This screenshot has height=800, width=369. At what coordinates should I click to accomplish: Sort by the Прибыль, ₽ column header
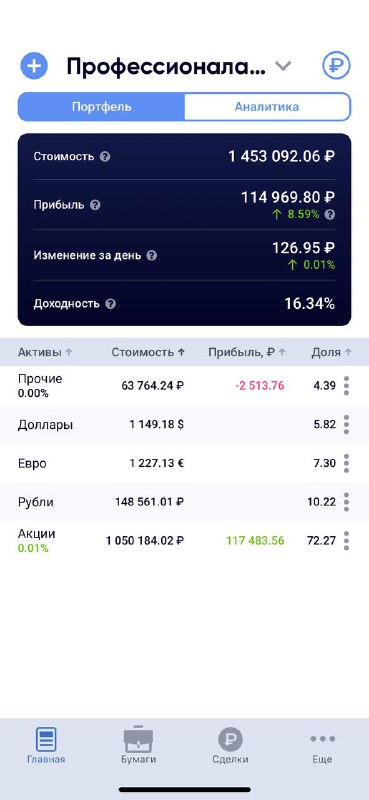246,352
